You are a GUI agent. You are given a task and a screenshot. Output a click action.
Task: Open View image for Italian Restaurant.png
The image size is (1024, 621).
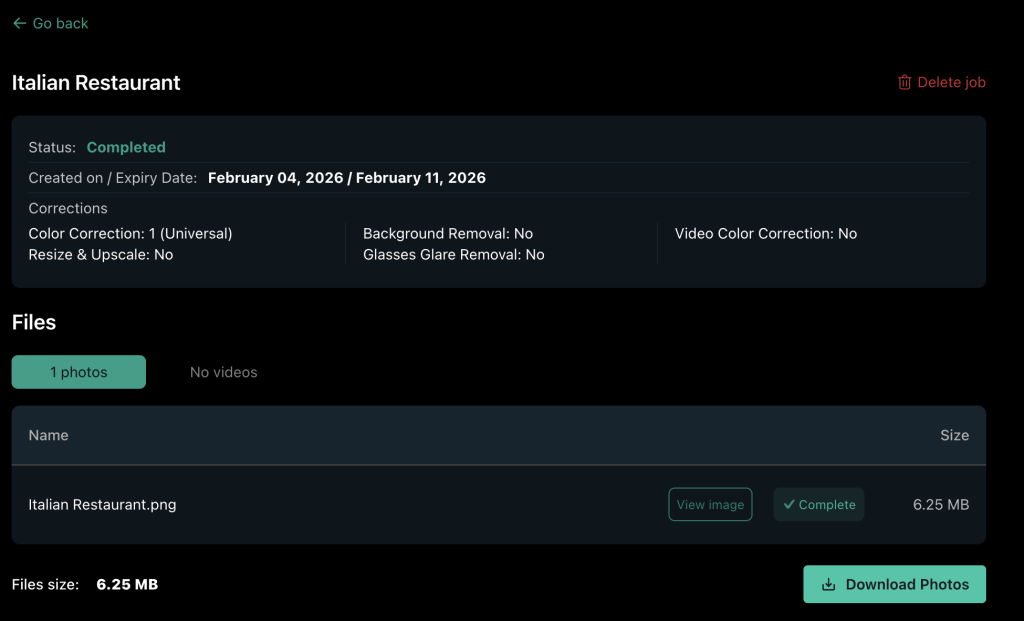(710, 505)
